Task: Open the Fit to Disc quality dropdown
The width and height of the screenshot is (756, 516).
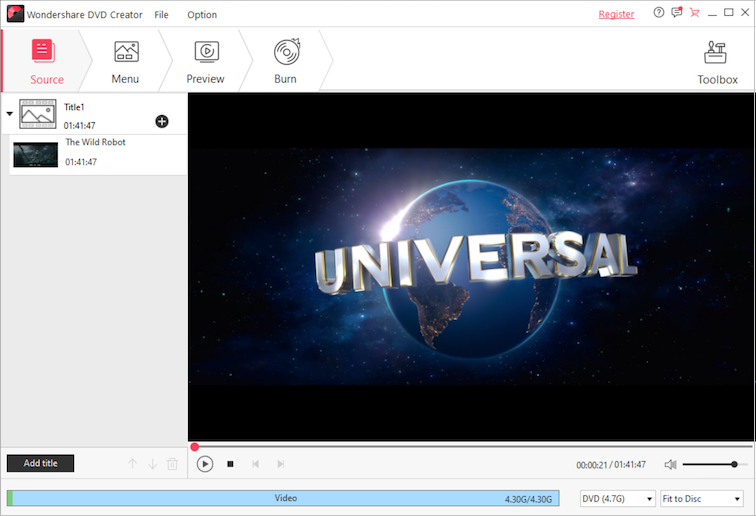Action: pos(702,499)
